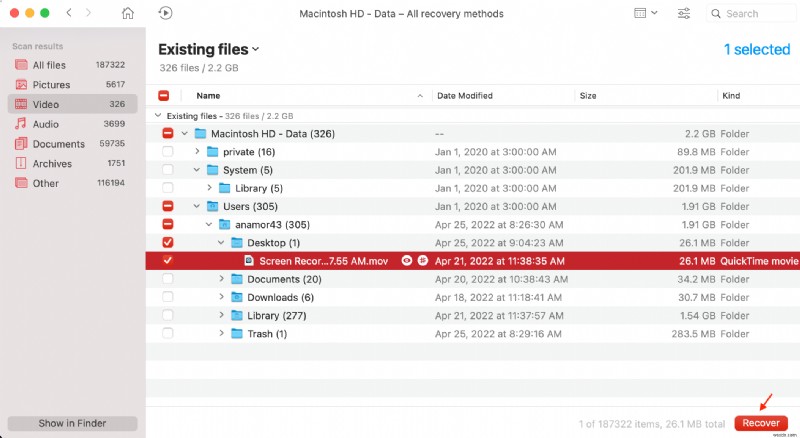Expand the private (16) folder
Image resolution: width=800 pixels, height=438 pixels.
[197, 152]
